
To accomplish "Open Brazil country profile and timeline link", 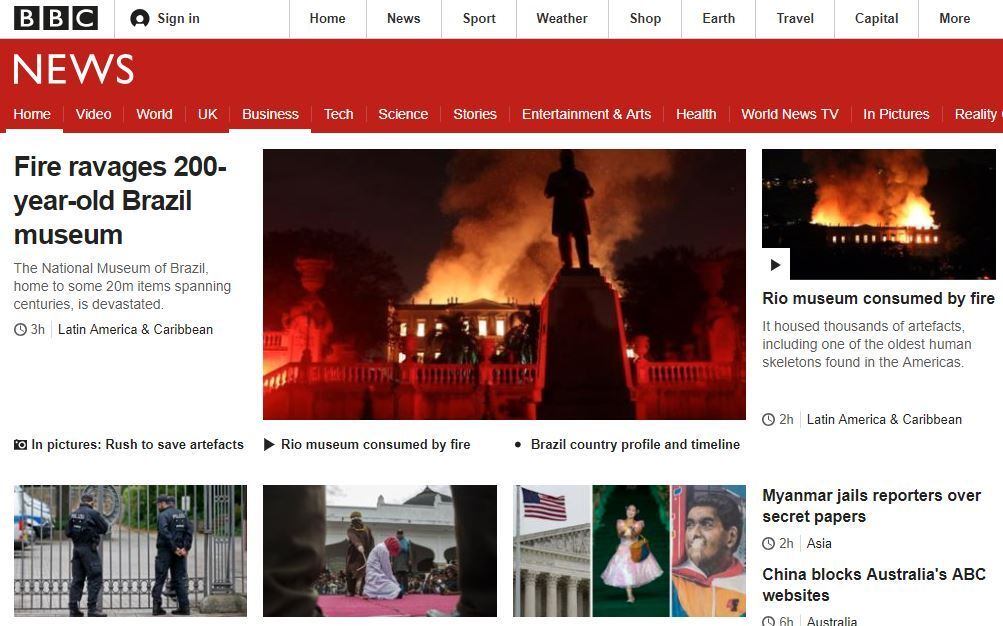I will 635,445.
